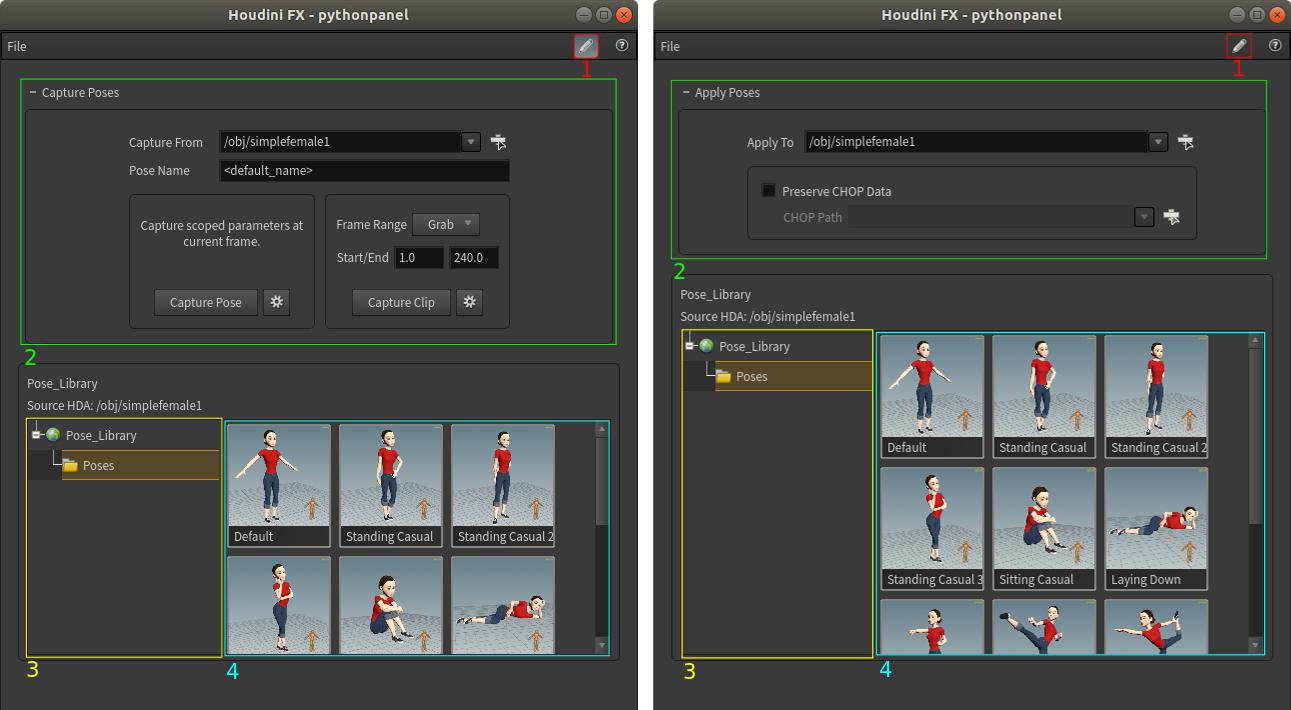Screen dimensions: 1291x710
Task: Click the pencil edit icon in the right window
Action: coord(1239,45)
